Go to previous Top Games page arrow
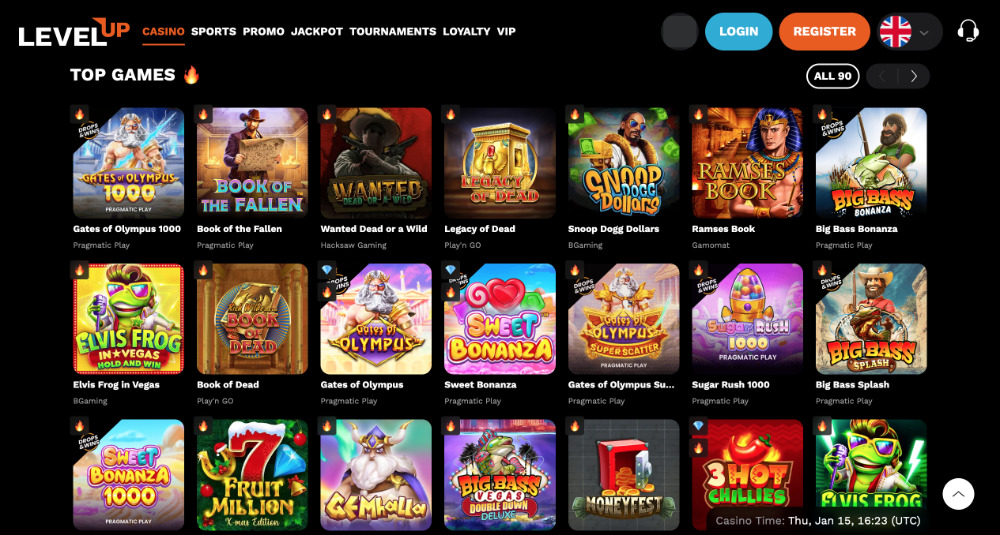The height and width of the screenshot is (535, 1000). tap(882, 76)
